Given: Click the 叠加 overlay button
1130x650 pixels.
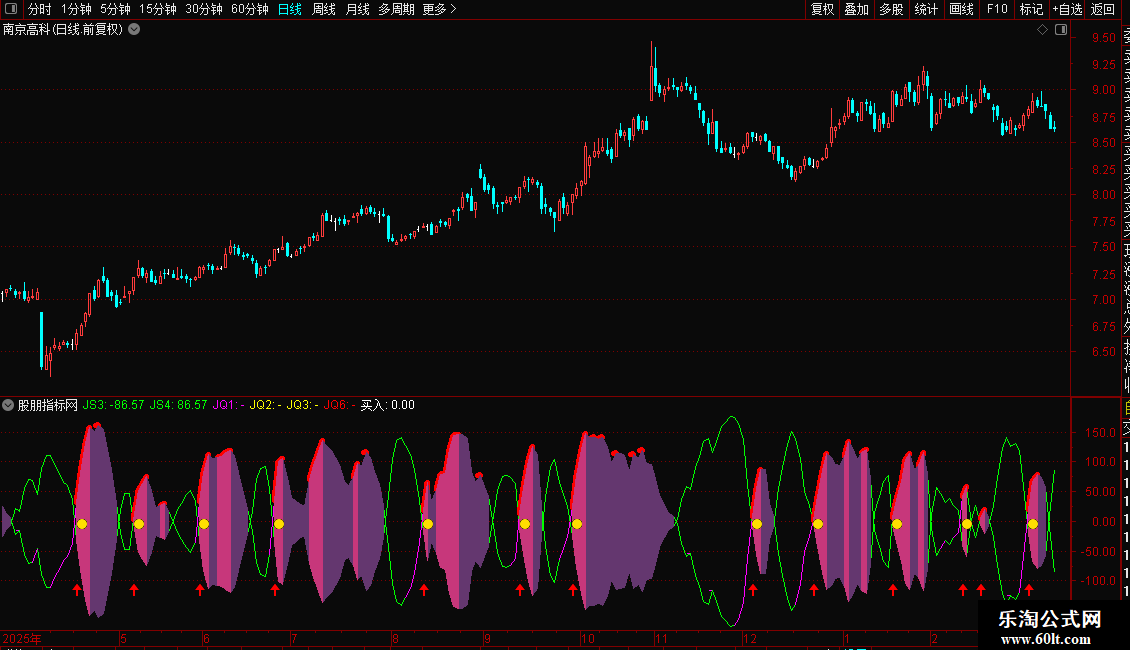Looking at the screenshot, I should (857, 9).
